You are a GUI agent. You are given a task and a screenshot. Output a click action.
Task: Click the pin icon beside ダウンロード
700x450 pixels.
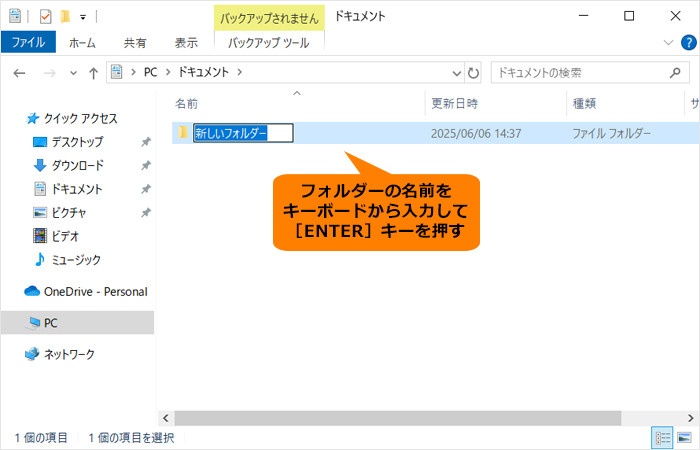(146, 166)
